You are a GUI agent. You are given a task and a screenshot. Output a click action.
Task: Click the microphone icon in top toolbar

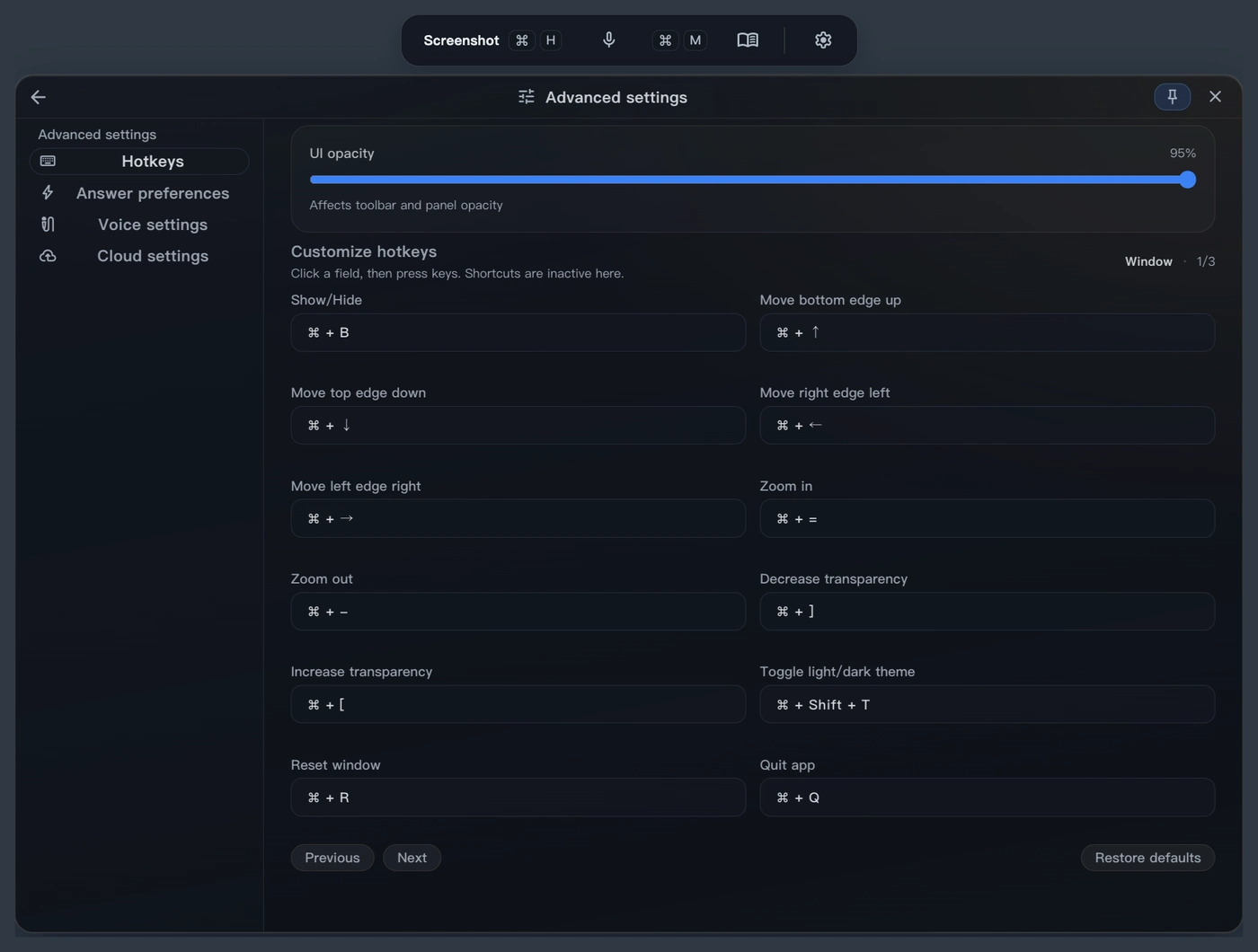click(x=608, y=40)
